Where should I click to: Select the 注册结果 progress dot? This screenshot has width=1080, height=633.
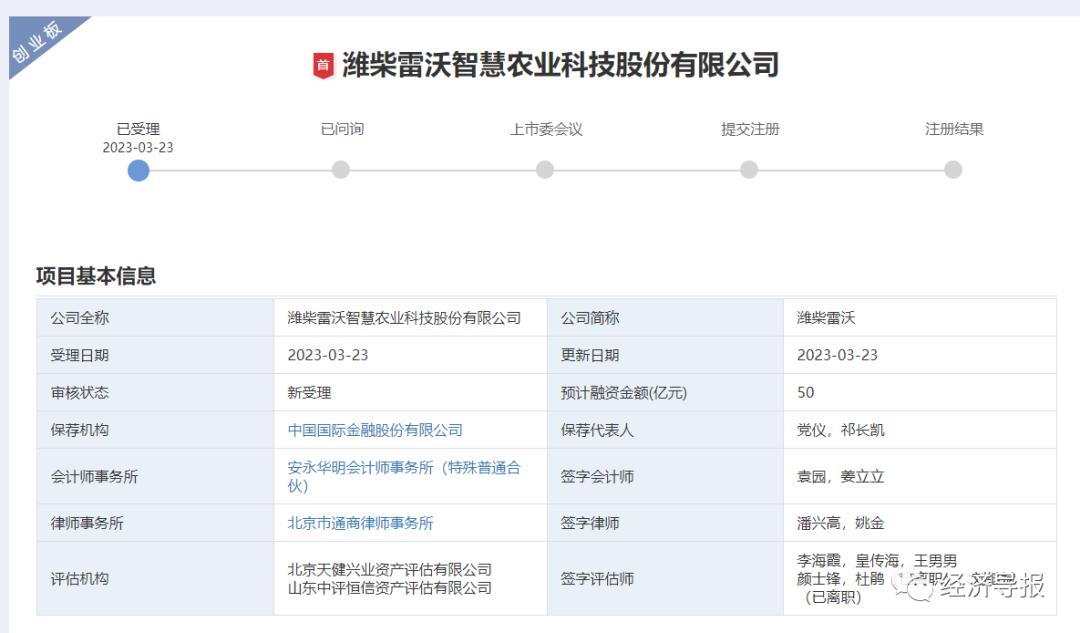tap(953, 169)
